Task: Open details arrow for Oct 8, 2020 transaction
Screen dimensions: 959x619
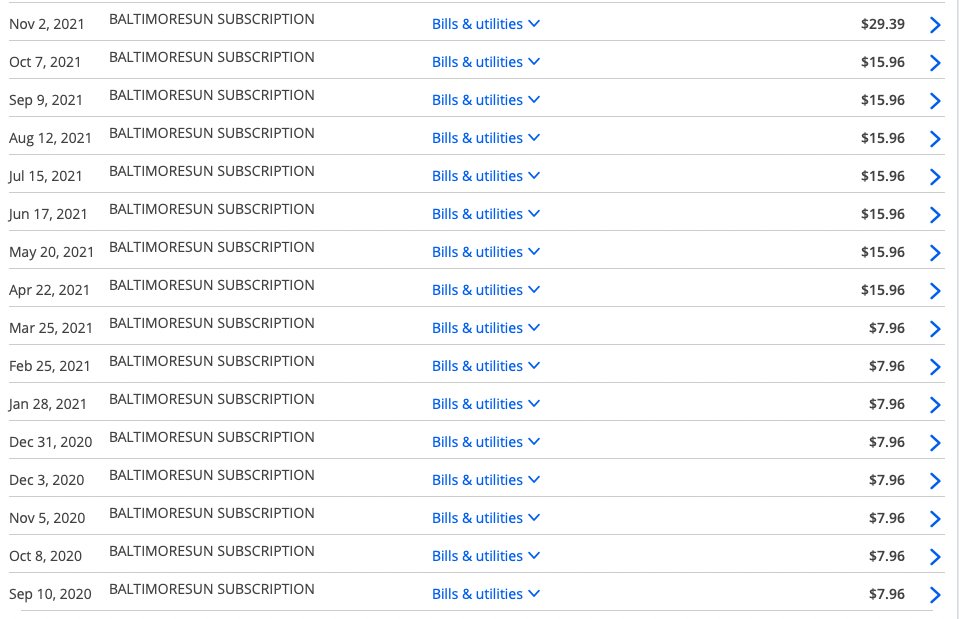Action: [x=935, y=556]
